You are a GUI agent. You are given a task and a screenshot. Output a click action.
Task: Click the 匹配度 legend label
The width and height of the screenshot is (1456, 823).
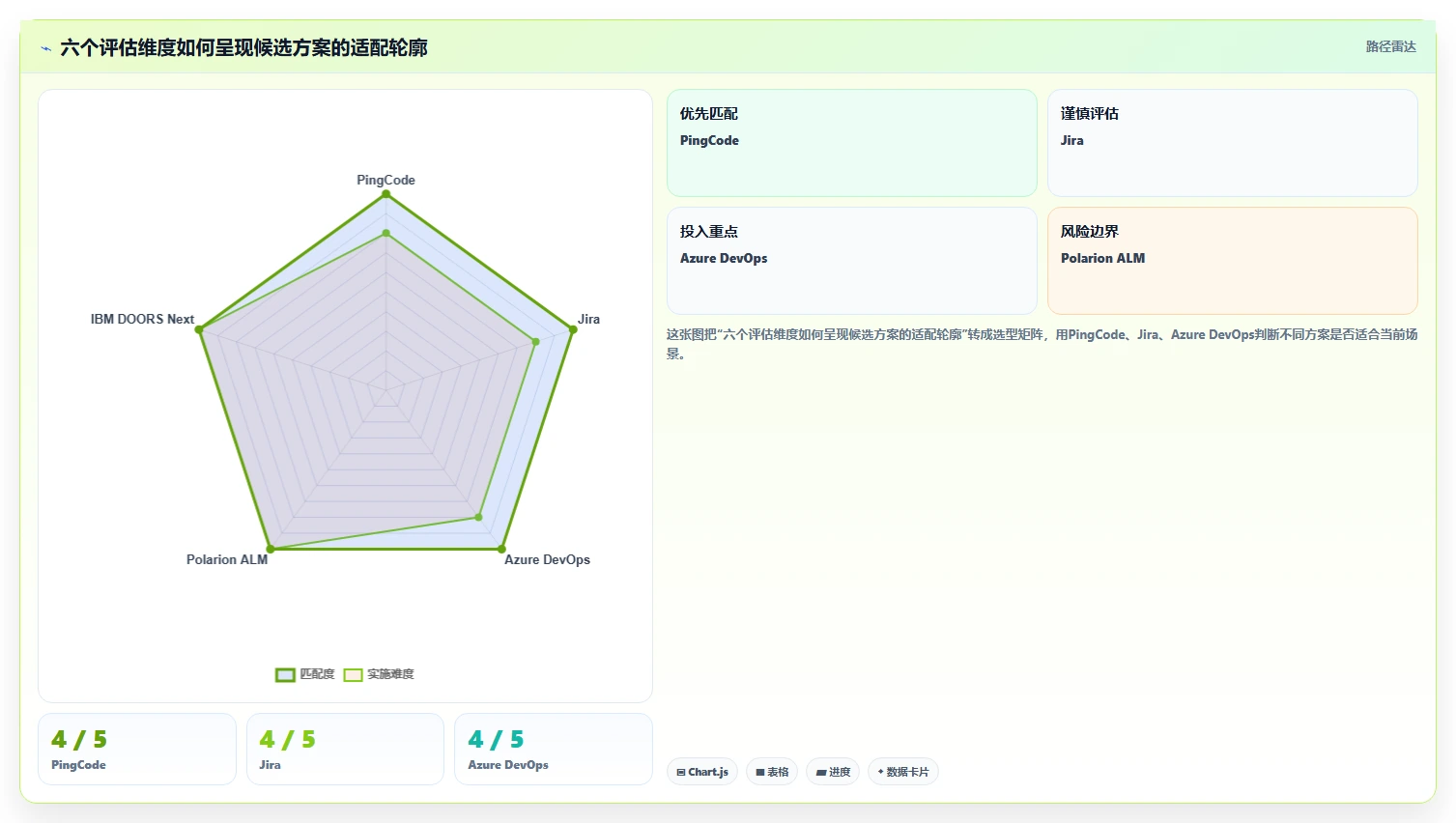(317, 674)
